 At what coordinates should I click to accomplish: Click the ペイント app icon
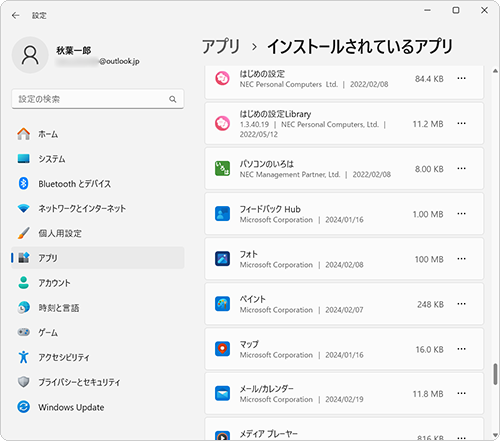222,304
